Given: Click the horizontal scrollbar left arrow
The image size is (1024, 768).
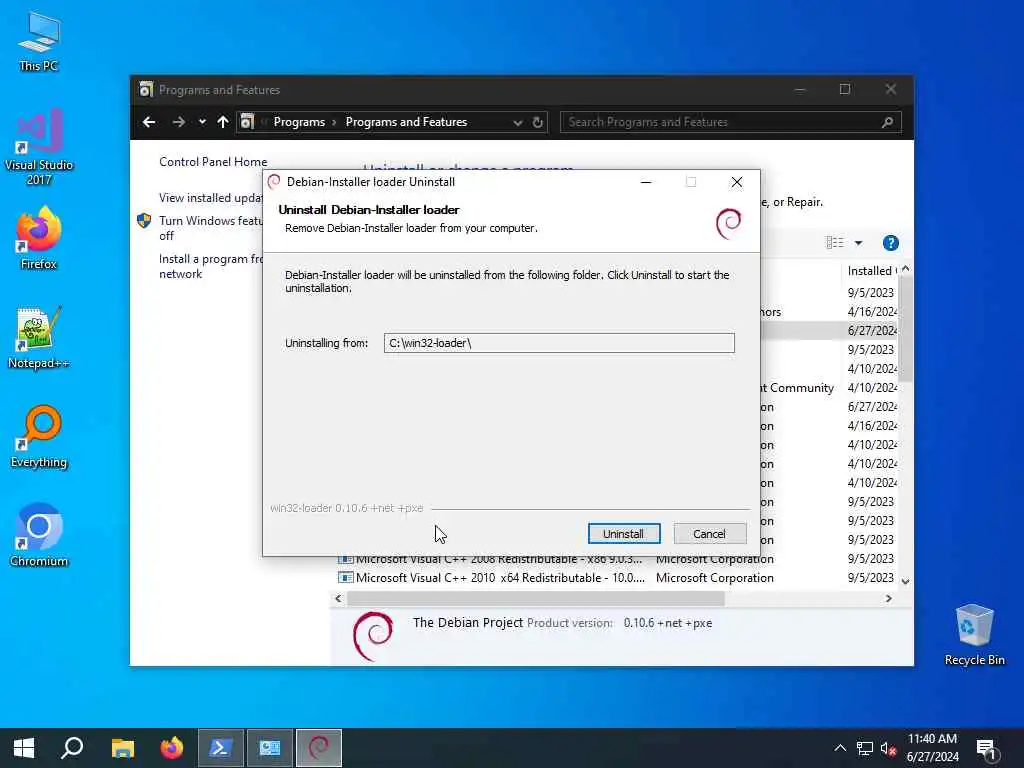Looking at the screenshot, I should pos(338,598).
